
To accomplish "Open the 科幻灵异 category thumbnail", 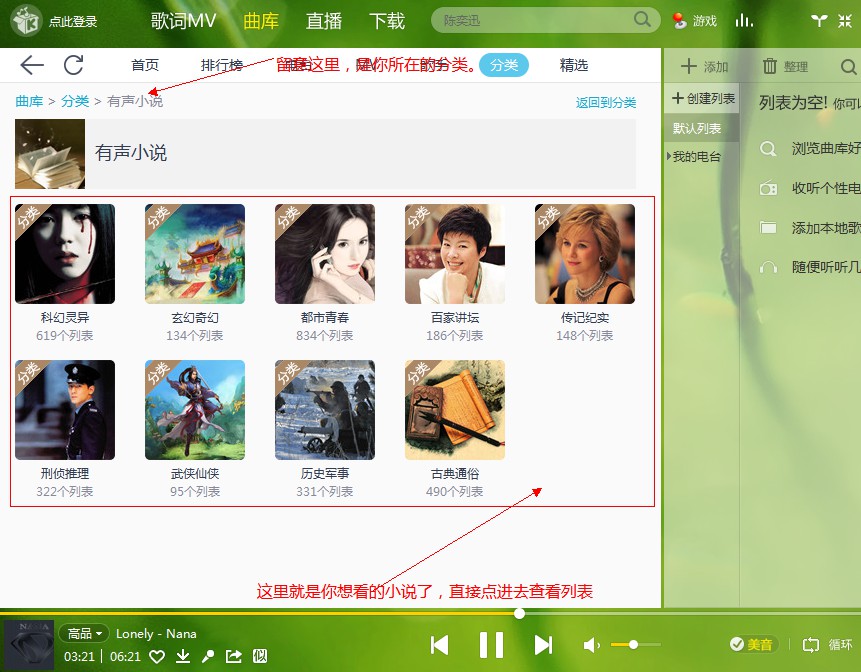I will (x=65, y=254).
